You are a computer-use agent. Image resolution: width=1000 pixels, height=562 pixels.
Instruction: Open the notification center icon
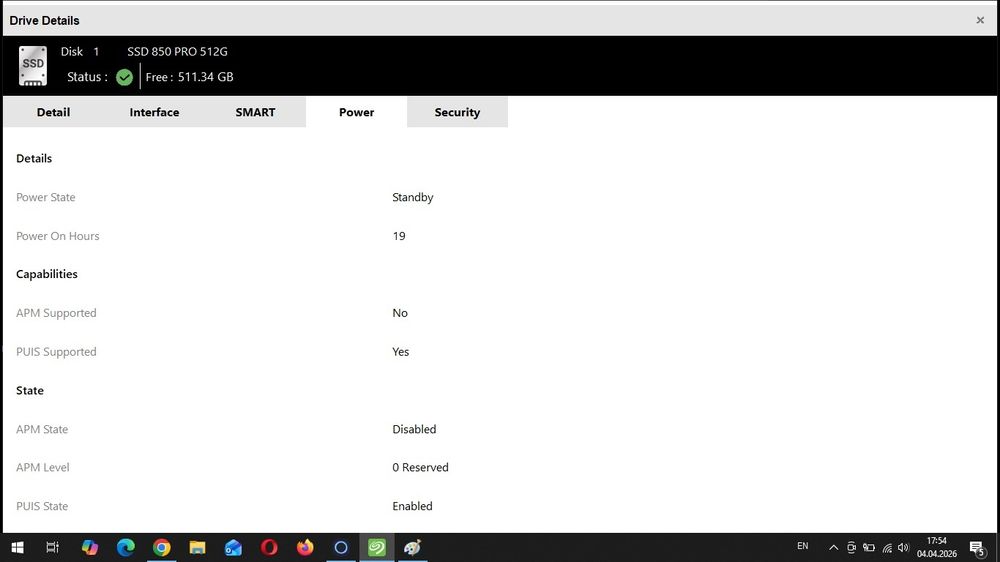(x=977, y=547)
